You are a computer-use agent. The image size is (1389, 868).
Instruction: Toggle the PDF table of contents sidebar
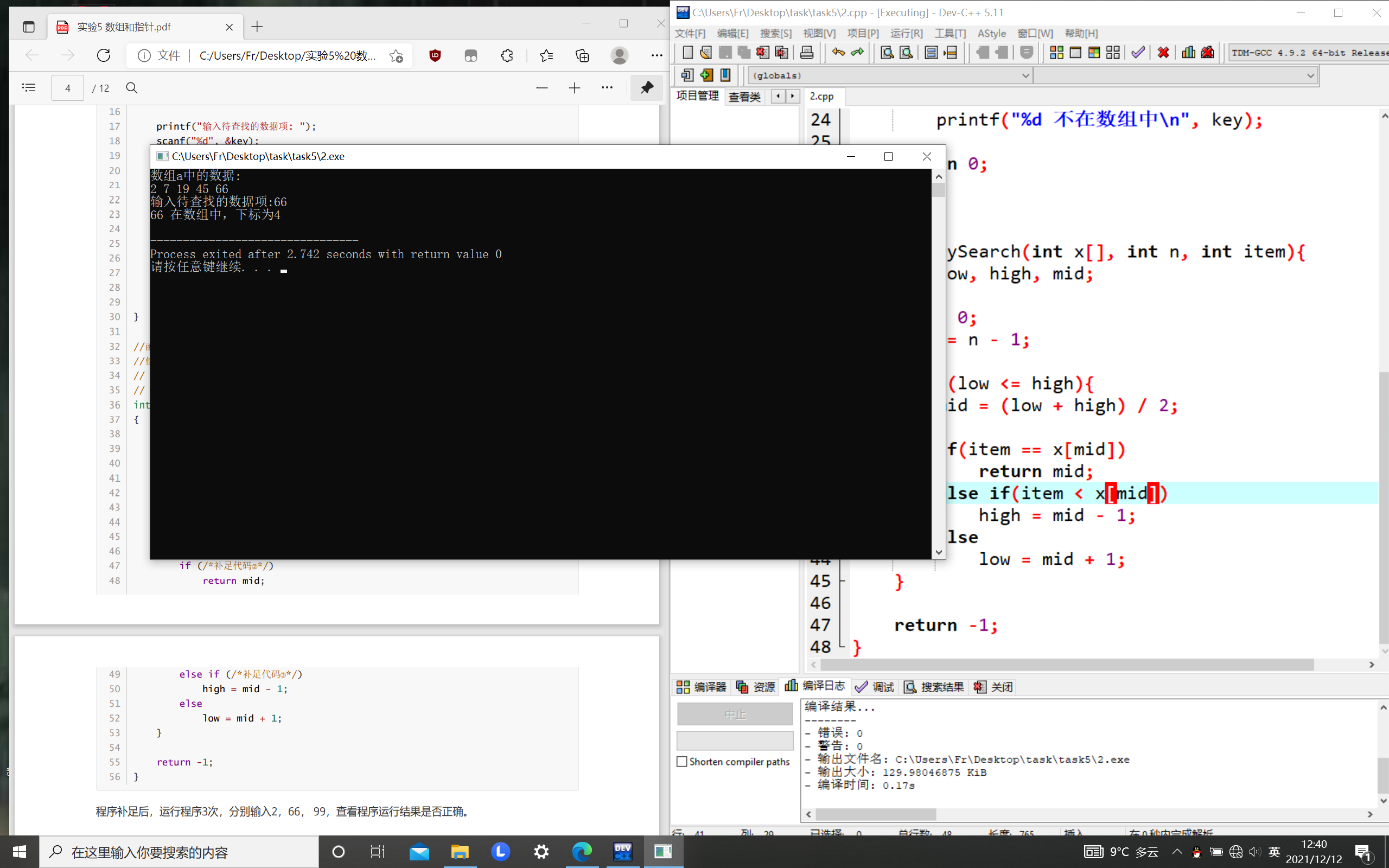29,88
